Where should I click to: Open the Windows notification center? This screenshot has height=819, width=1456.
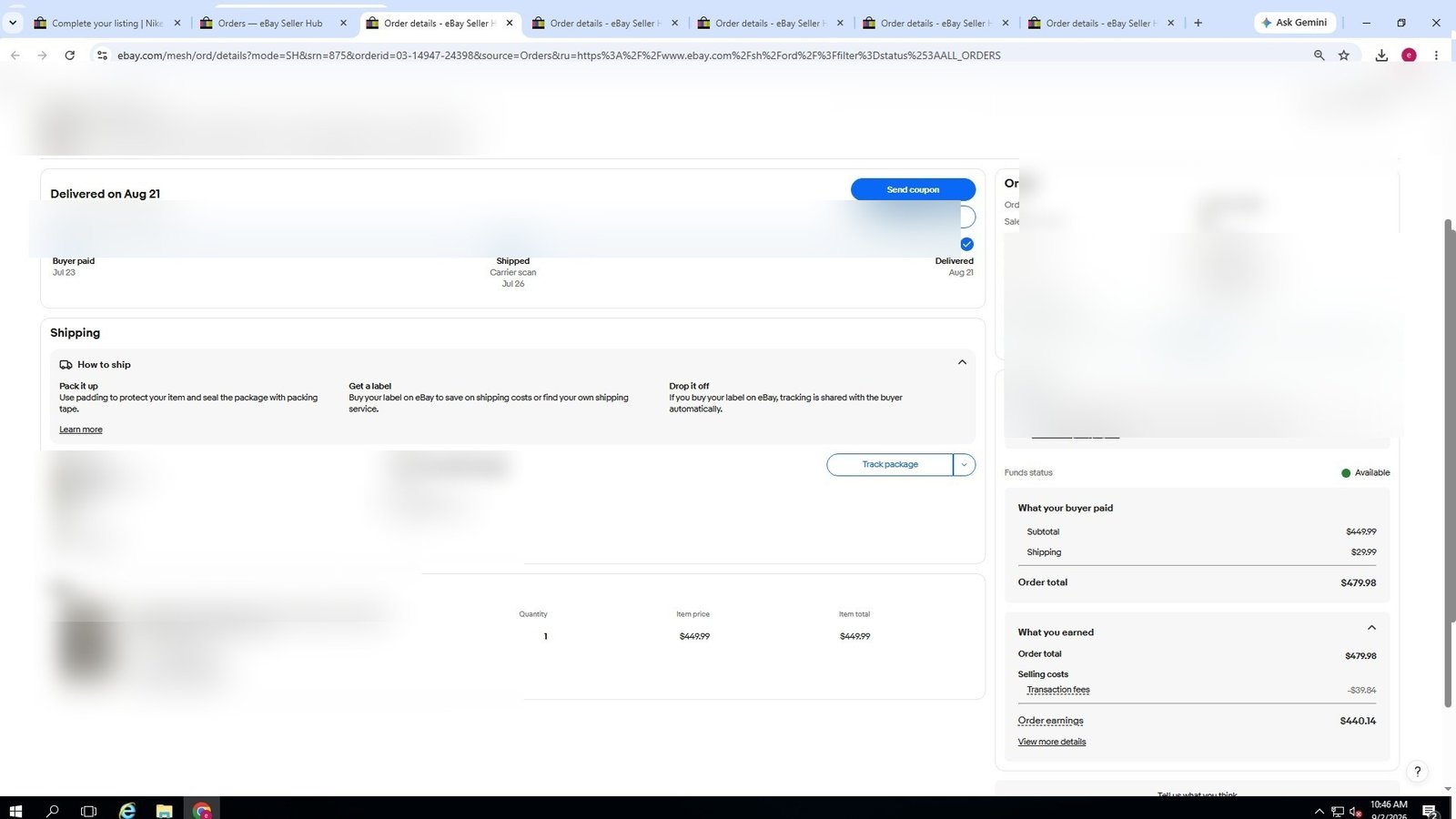(1430, 811)
